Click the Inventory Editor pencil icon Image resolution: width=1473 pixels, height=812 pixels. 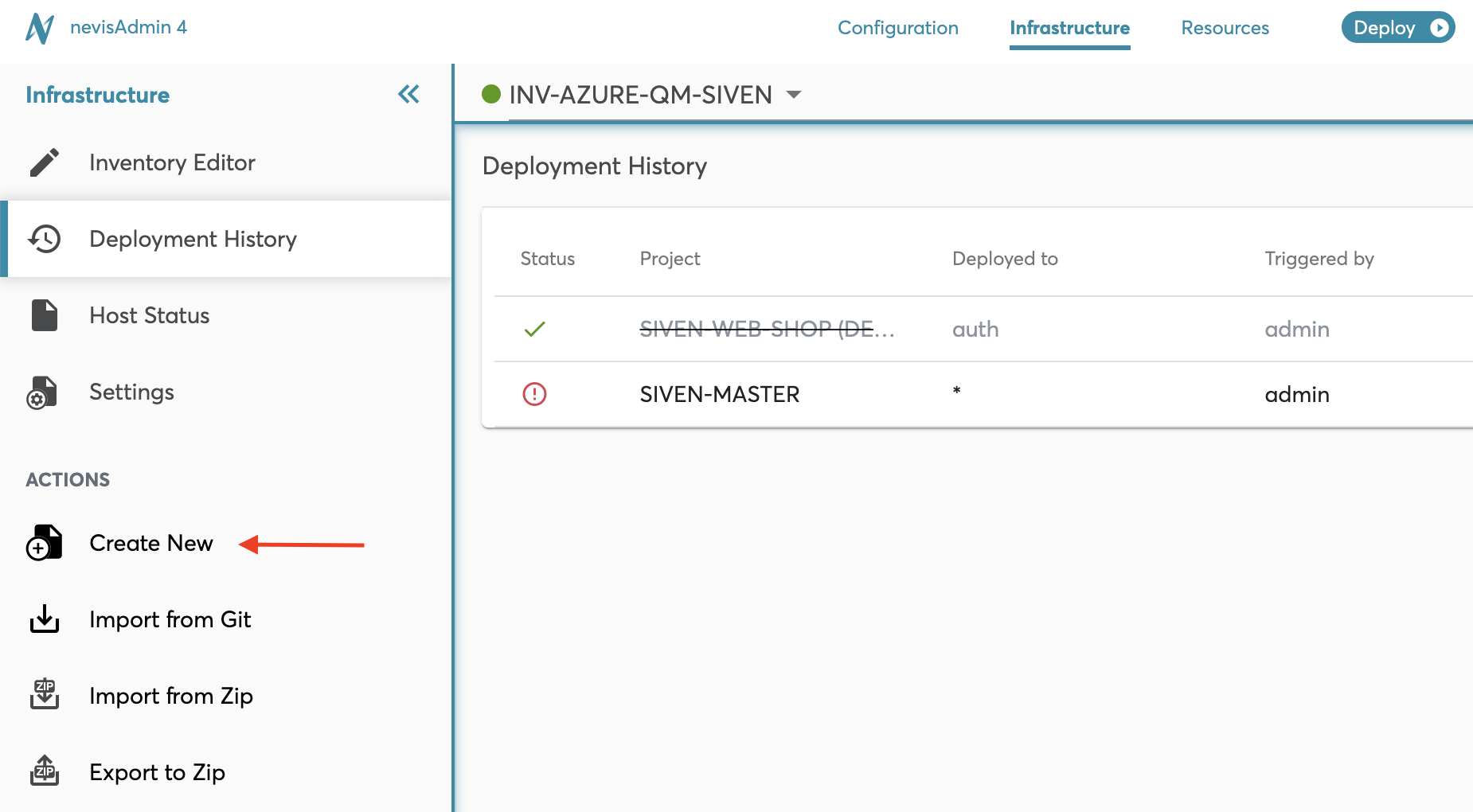[x=45, y=162]
